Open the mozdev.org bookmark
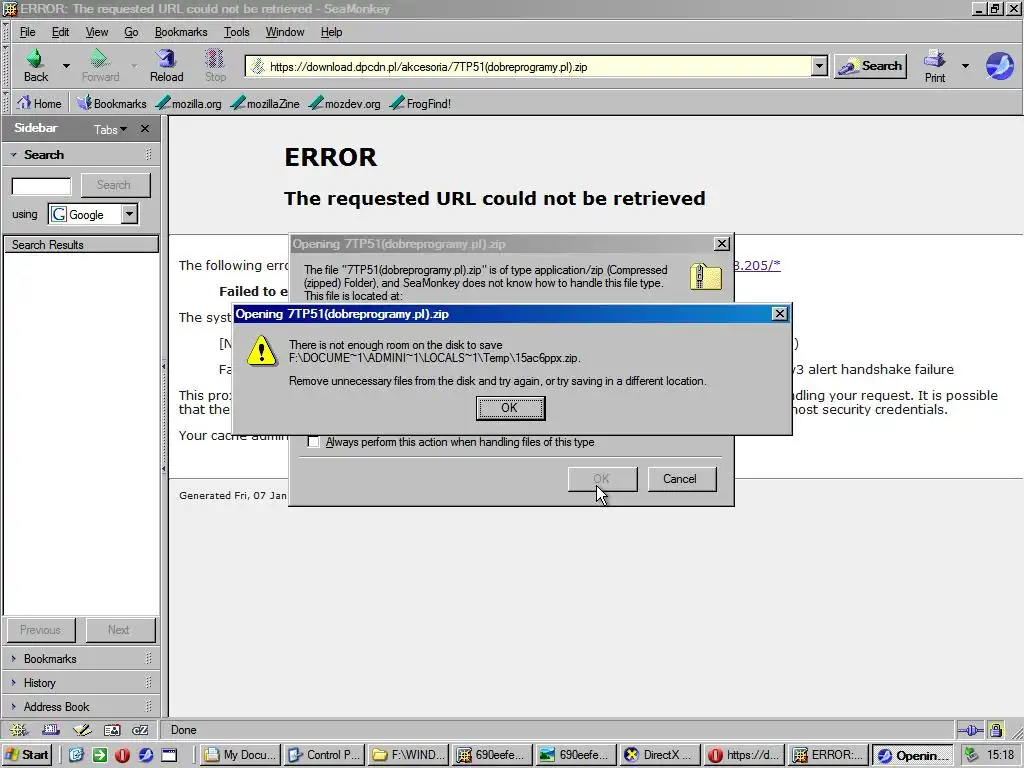The width and height of the screenshot is (1024, 768). 345,103
